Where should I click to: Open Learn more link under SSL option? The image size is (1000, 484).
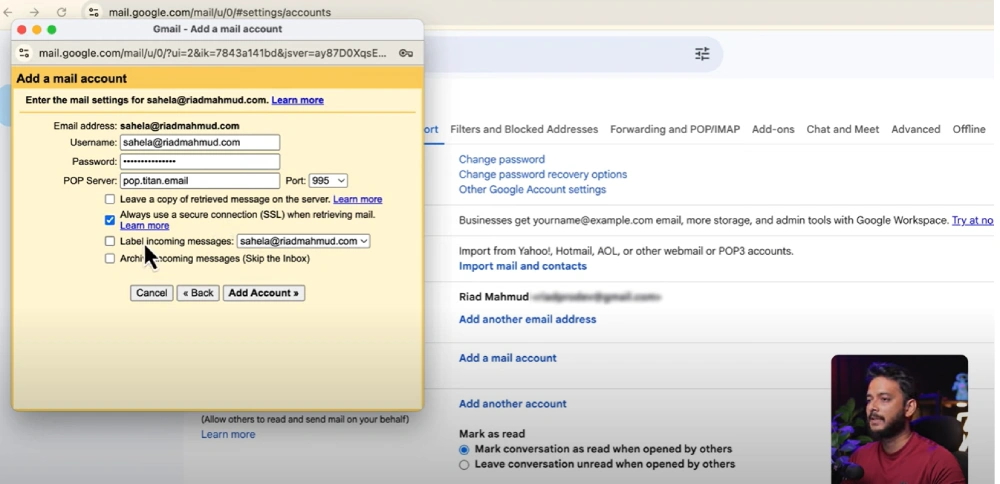click(145, 226)
